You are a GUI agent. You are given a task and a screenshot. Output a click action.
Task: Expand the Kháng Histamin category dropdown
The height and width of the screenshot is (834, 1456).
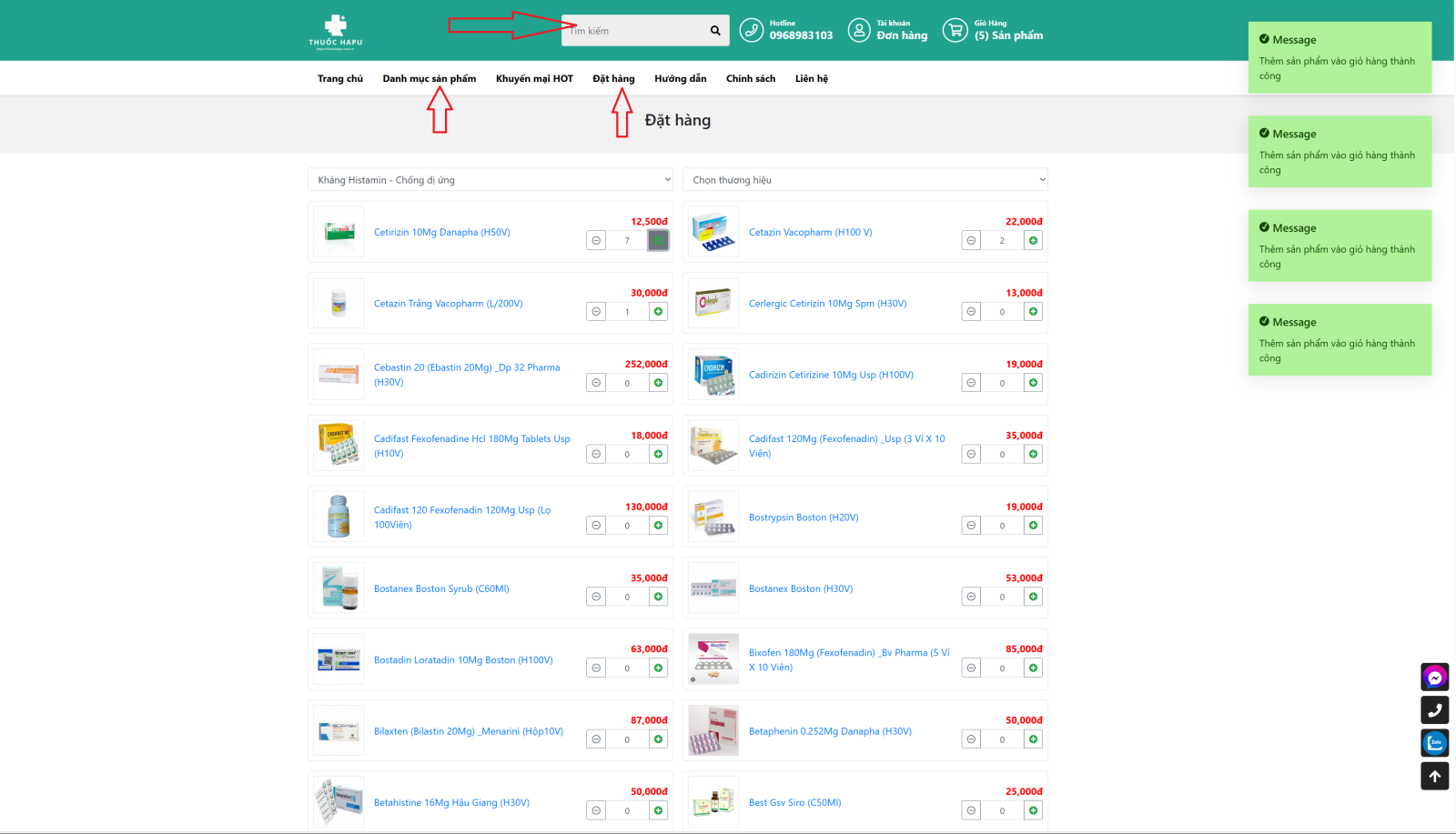[x=490, y=180]
